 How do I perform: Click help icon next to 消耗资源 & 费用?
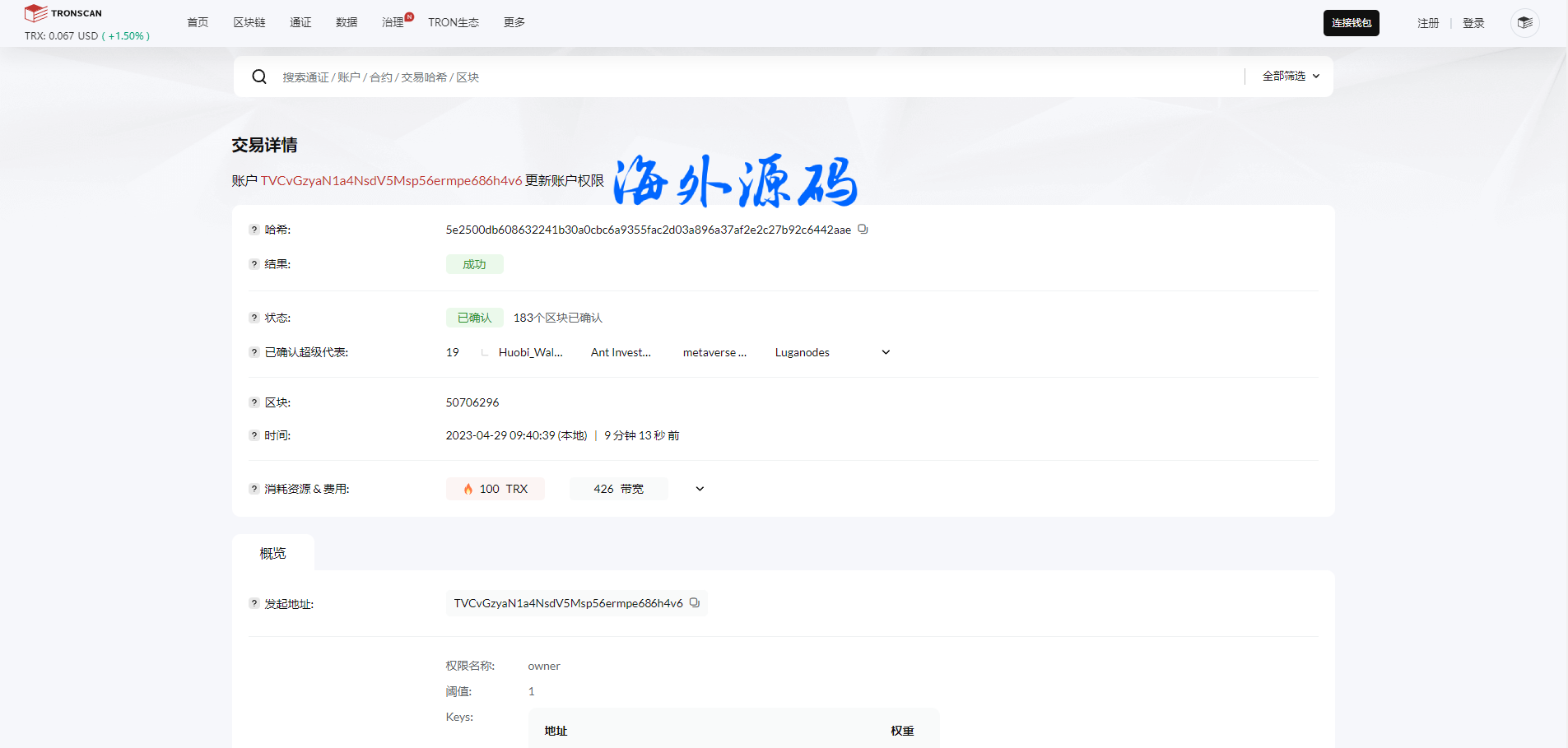[x=254, y=489]
